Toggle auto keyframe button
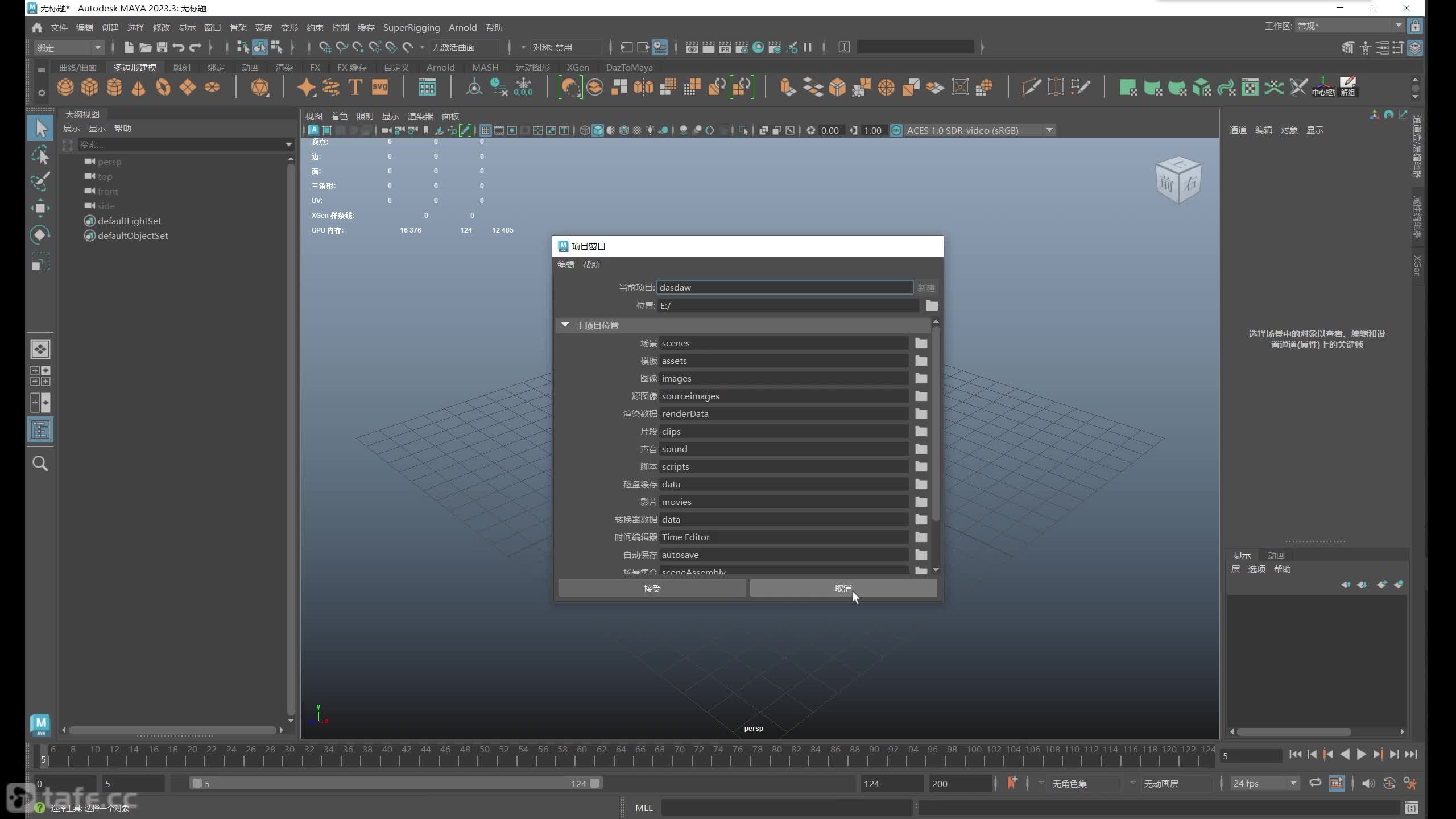This screenshot has width=1456, height=819. coord(1389,783)
